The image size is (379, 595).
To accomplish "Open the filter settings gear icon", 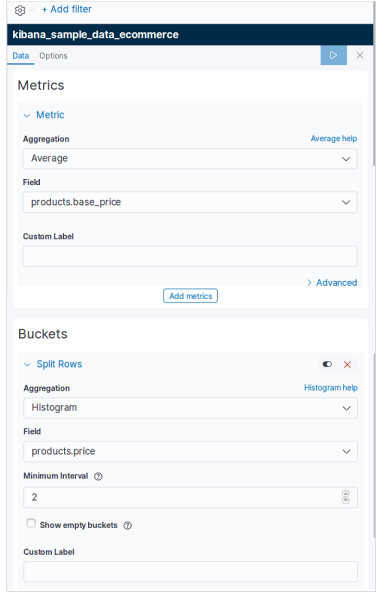I will pyautogui.click(x=20, y=10).
